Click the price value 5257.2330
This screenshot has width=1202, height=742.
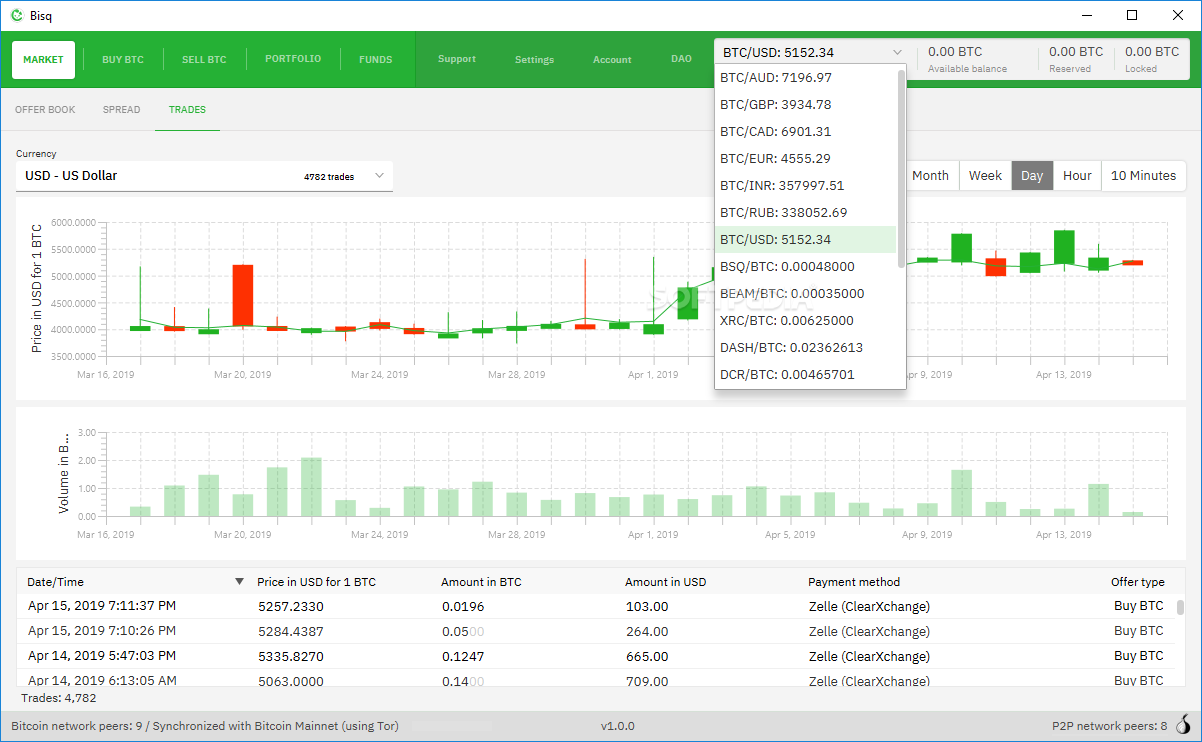[x=291, y=606]
